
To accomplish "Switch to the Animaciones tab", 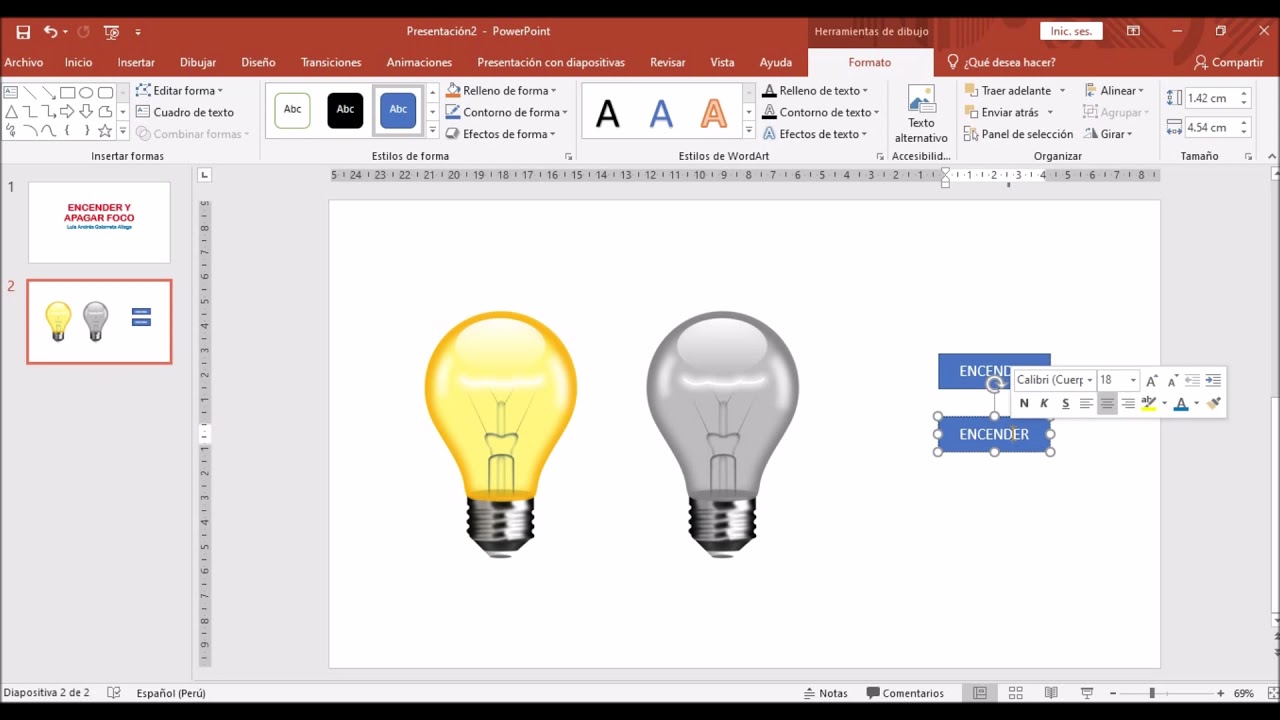I will coord(419,62).
